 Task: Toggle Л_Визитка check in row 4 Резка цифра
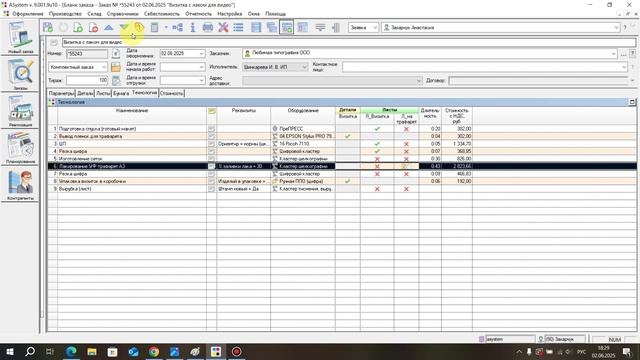coord(377,151)
